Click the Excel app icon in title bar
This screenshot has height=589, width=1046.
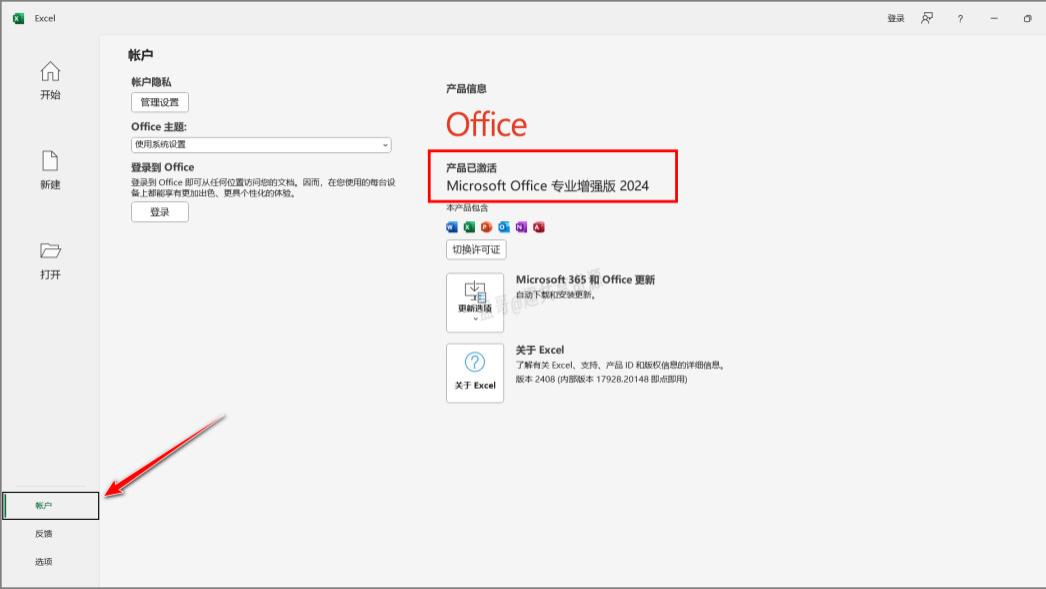tap(18, 19)
